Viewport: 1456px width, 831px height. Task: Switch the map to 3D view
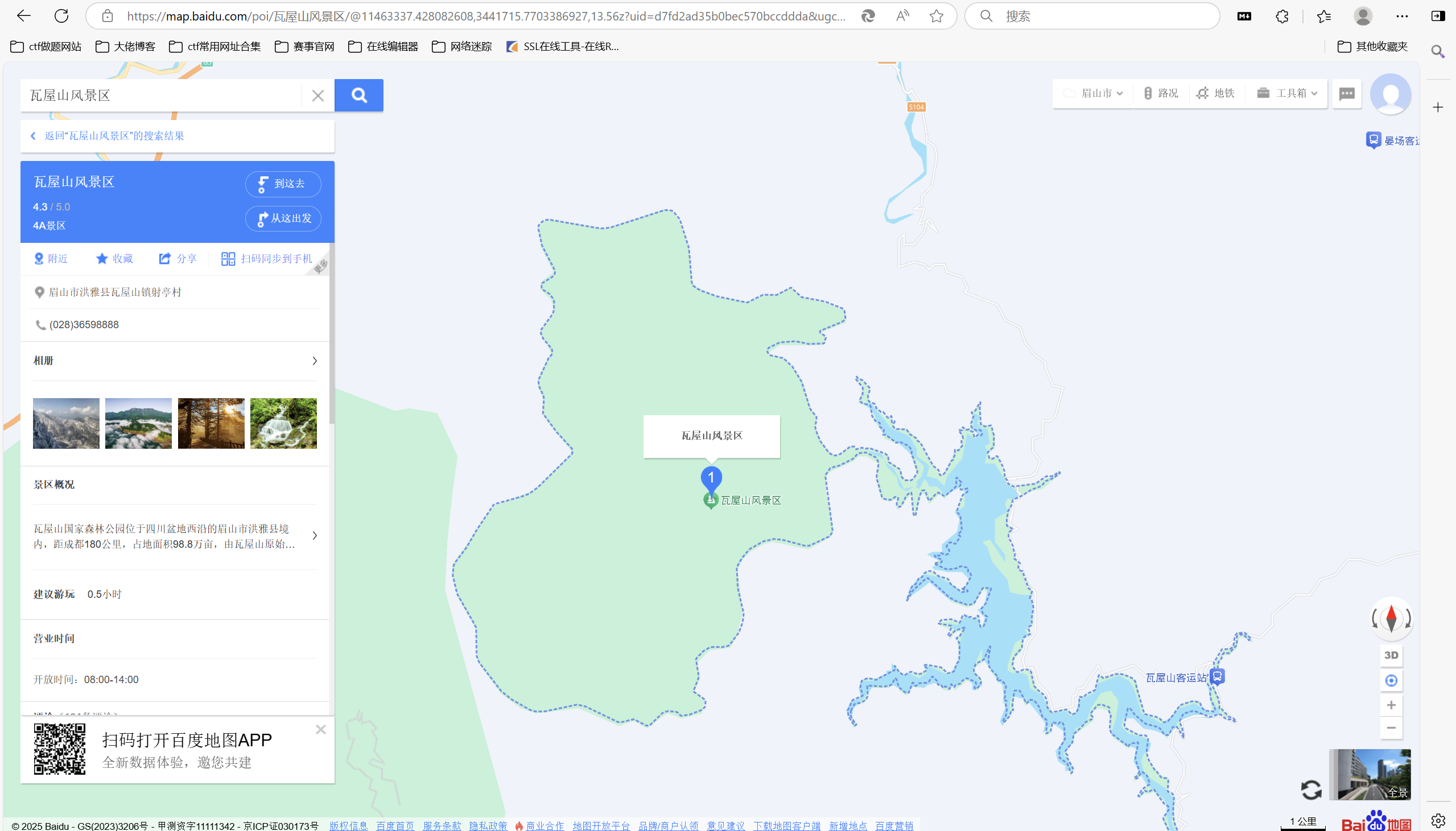1391,655
